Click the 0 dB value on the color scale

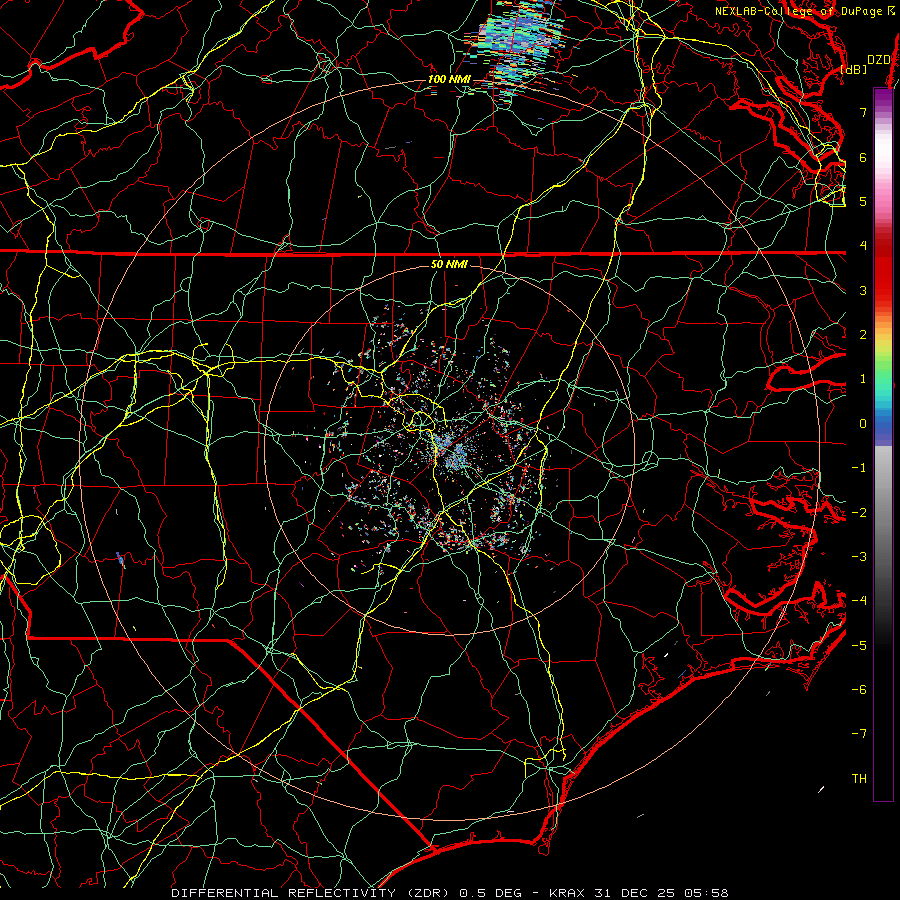(863, 424)
